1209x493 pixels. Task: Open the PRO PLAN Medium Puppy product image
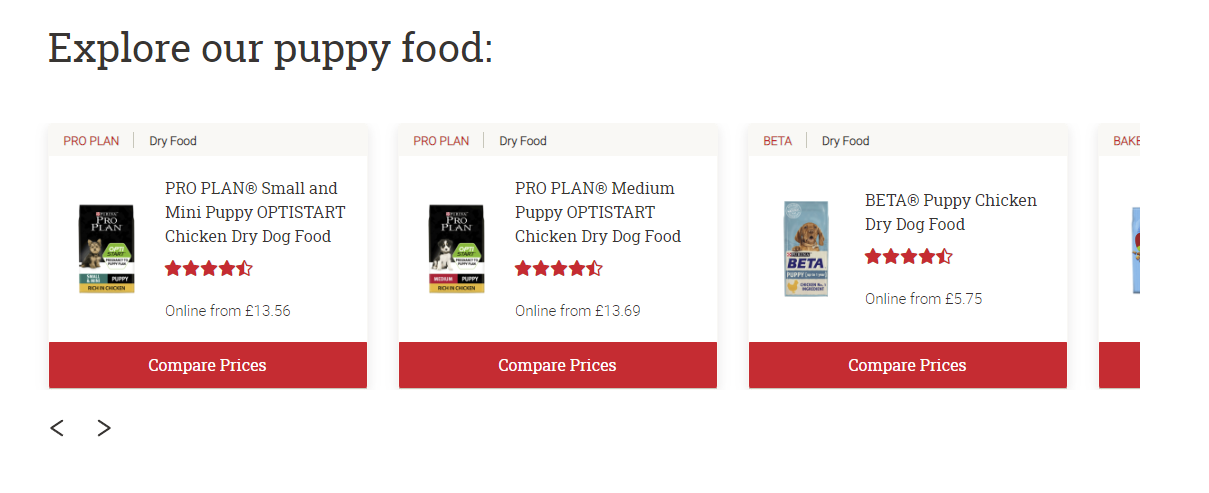[x=457, y=248]
